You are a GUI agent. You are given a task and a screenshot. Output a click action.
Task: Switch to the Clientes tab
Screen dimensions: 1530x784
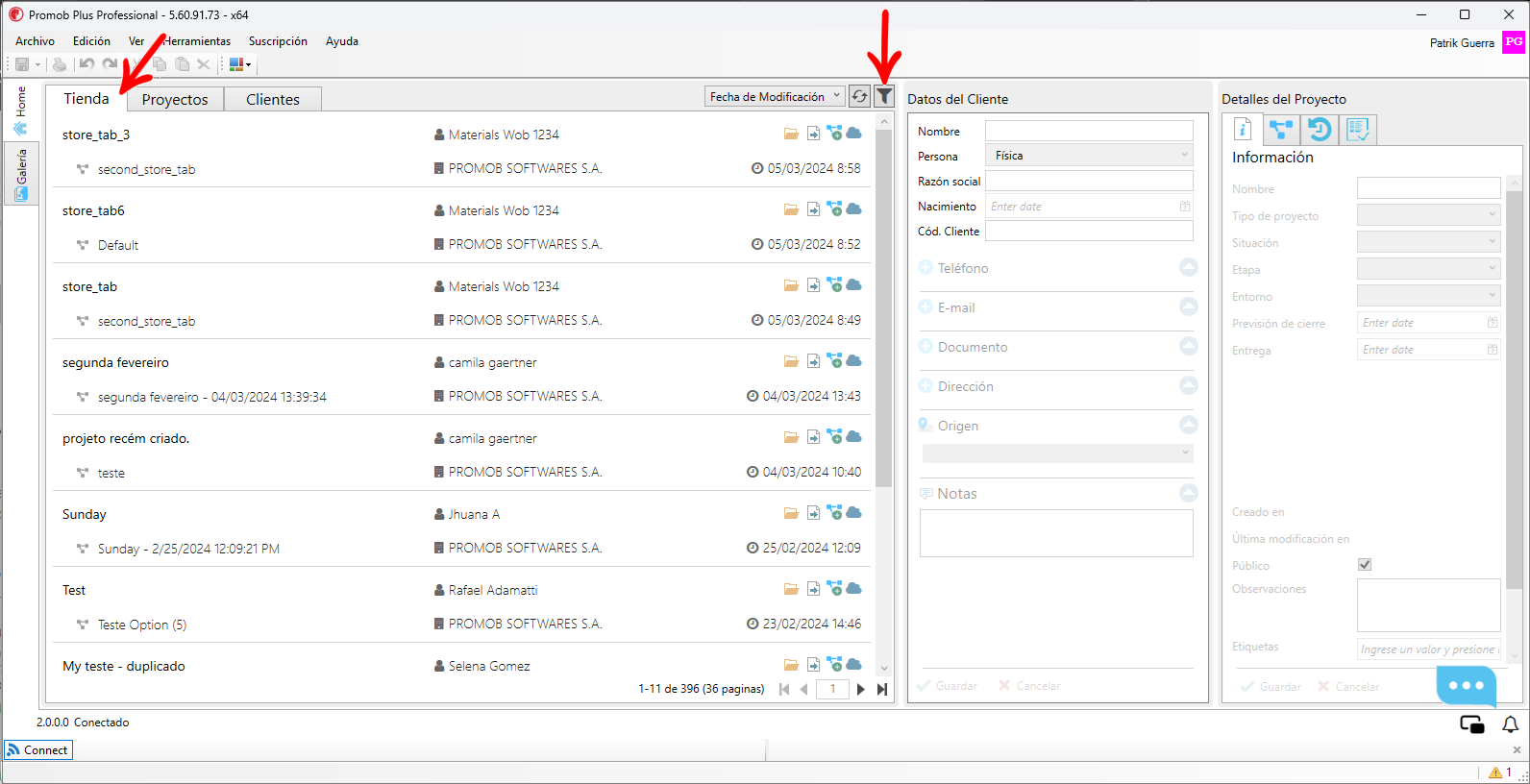point(273,99)
